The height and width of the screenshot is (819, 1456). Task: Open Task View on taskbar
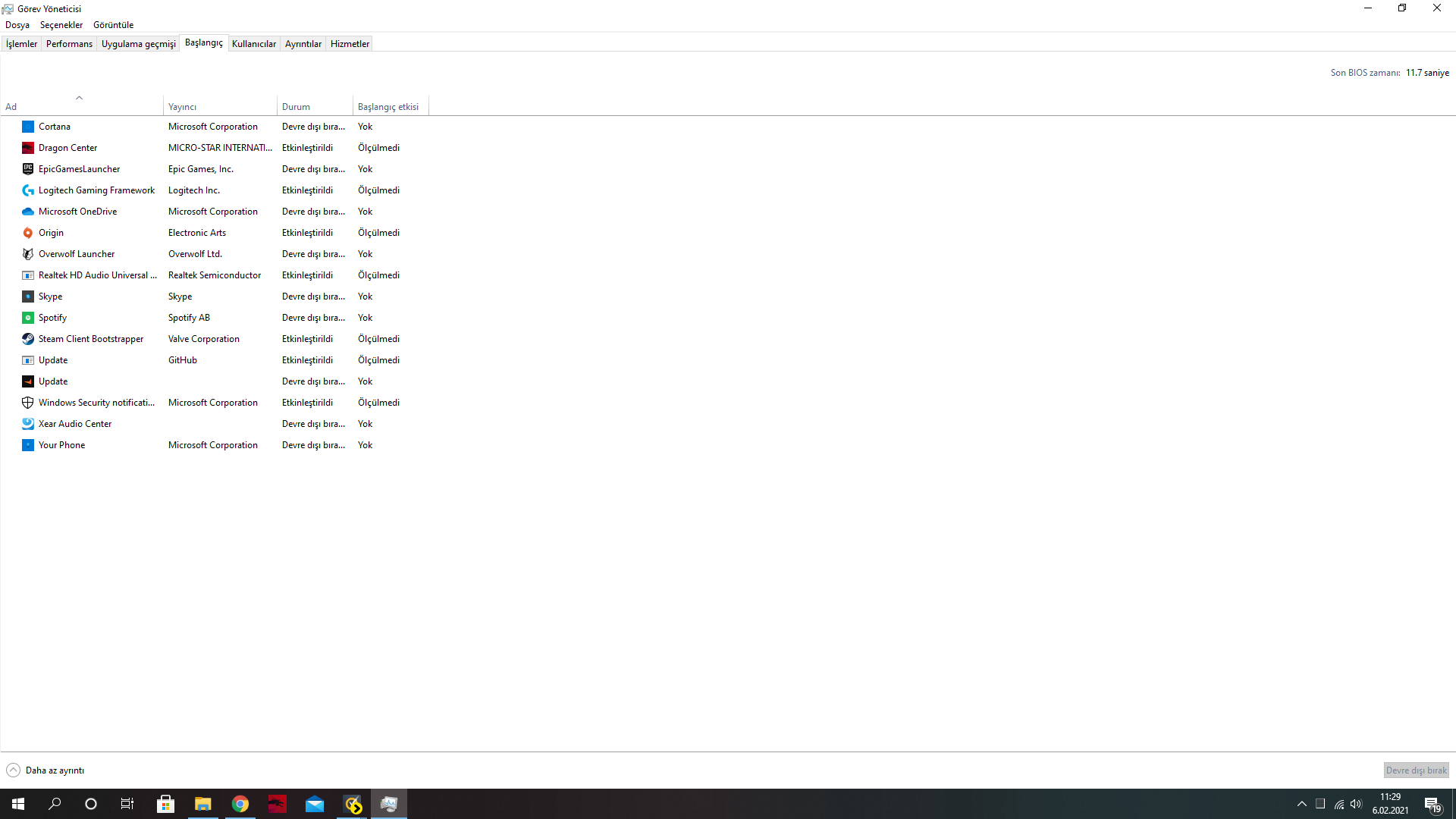click(127, 804)
